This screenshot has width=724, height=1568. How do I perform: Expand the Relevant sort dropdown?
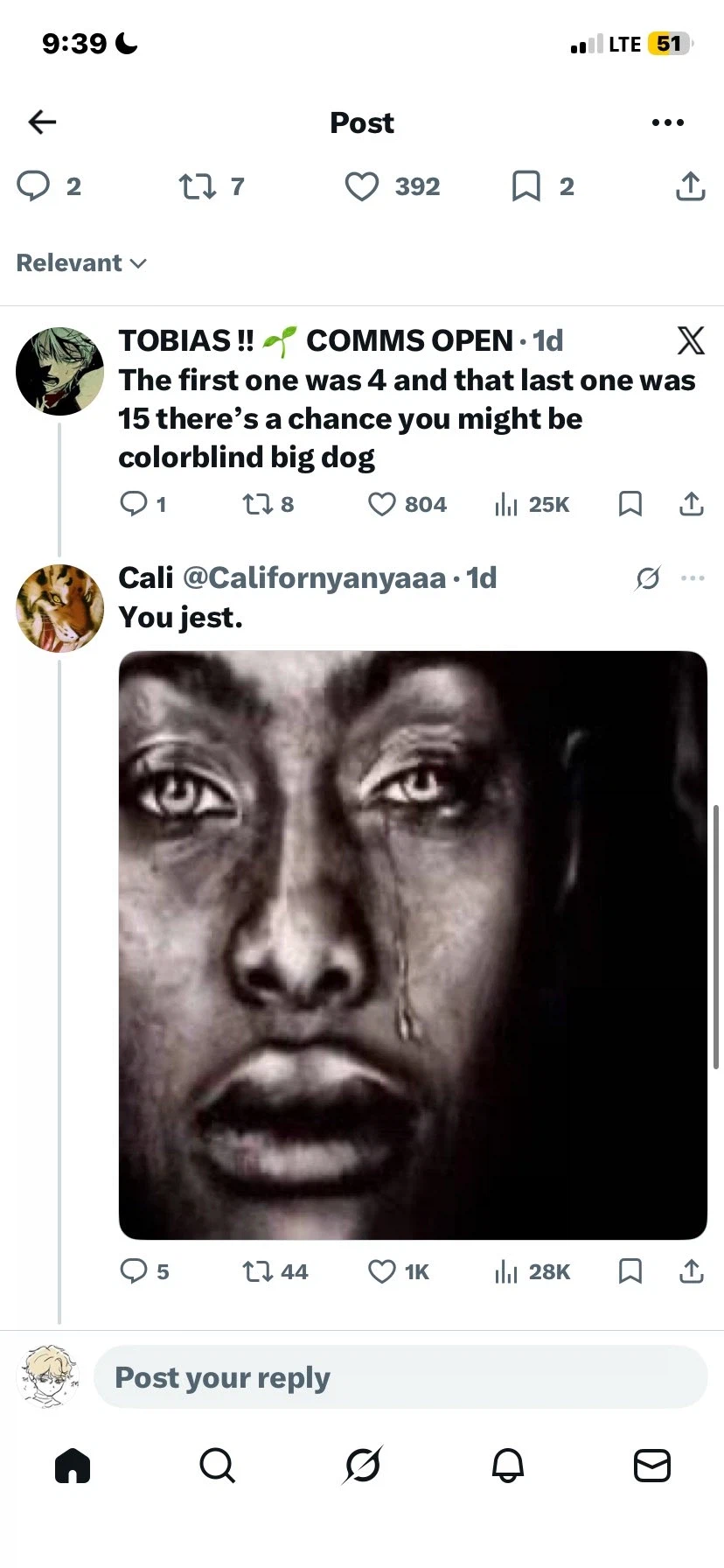[x=81, y=262]
